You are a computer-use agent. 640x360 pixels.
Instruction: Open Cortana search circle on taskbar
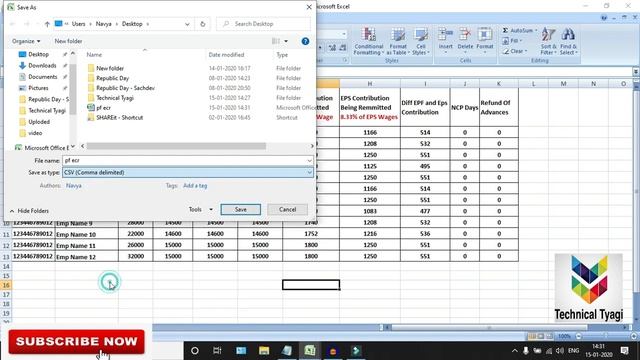[x=195, y=351]
